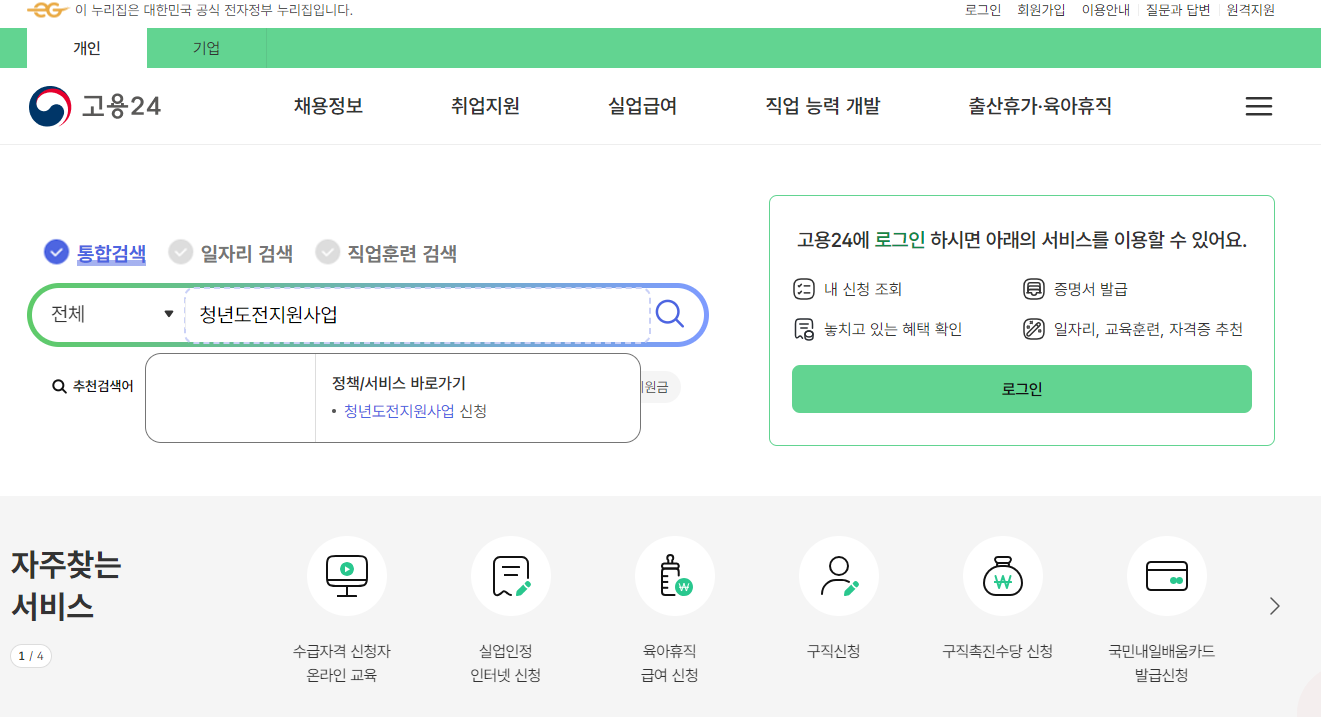Select the 육아휴직 급여 신청 icon
This screenshot has width=1321, height=717.
pos(675,576)
